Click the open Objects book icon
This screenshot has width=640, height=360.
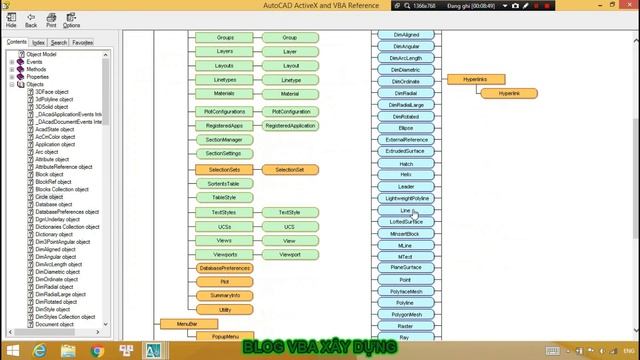point(20,84)
